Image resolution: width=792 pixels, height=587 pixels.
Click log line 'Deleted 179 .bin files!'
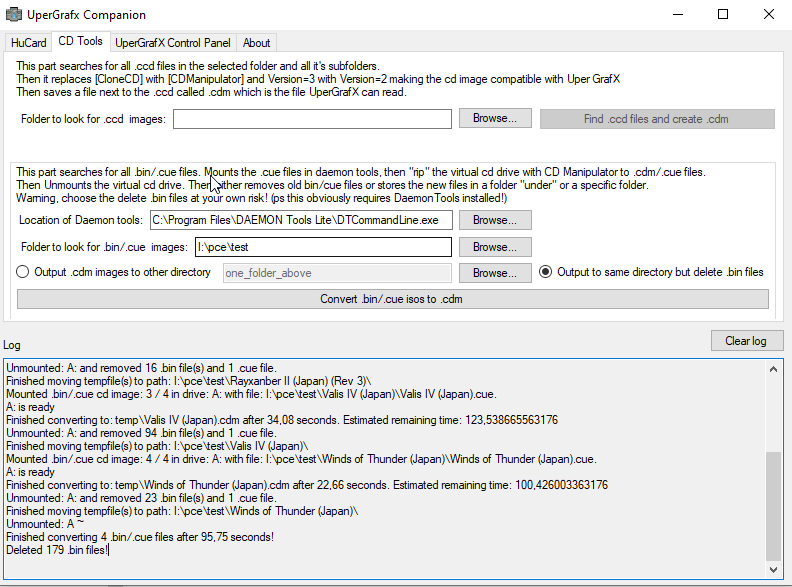57,550
